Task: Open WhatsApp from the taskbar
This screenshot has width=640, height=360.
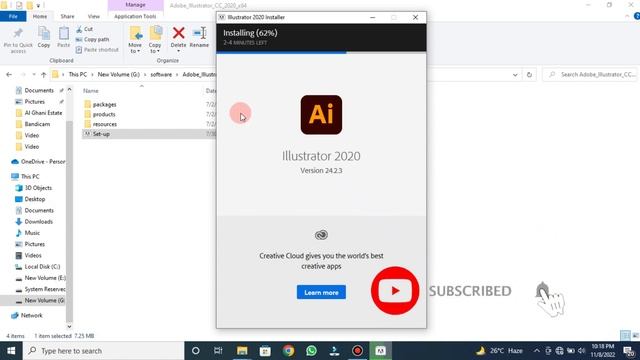Action: 311,351
